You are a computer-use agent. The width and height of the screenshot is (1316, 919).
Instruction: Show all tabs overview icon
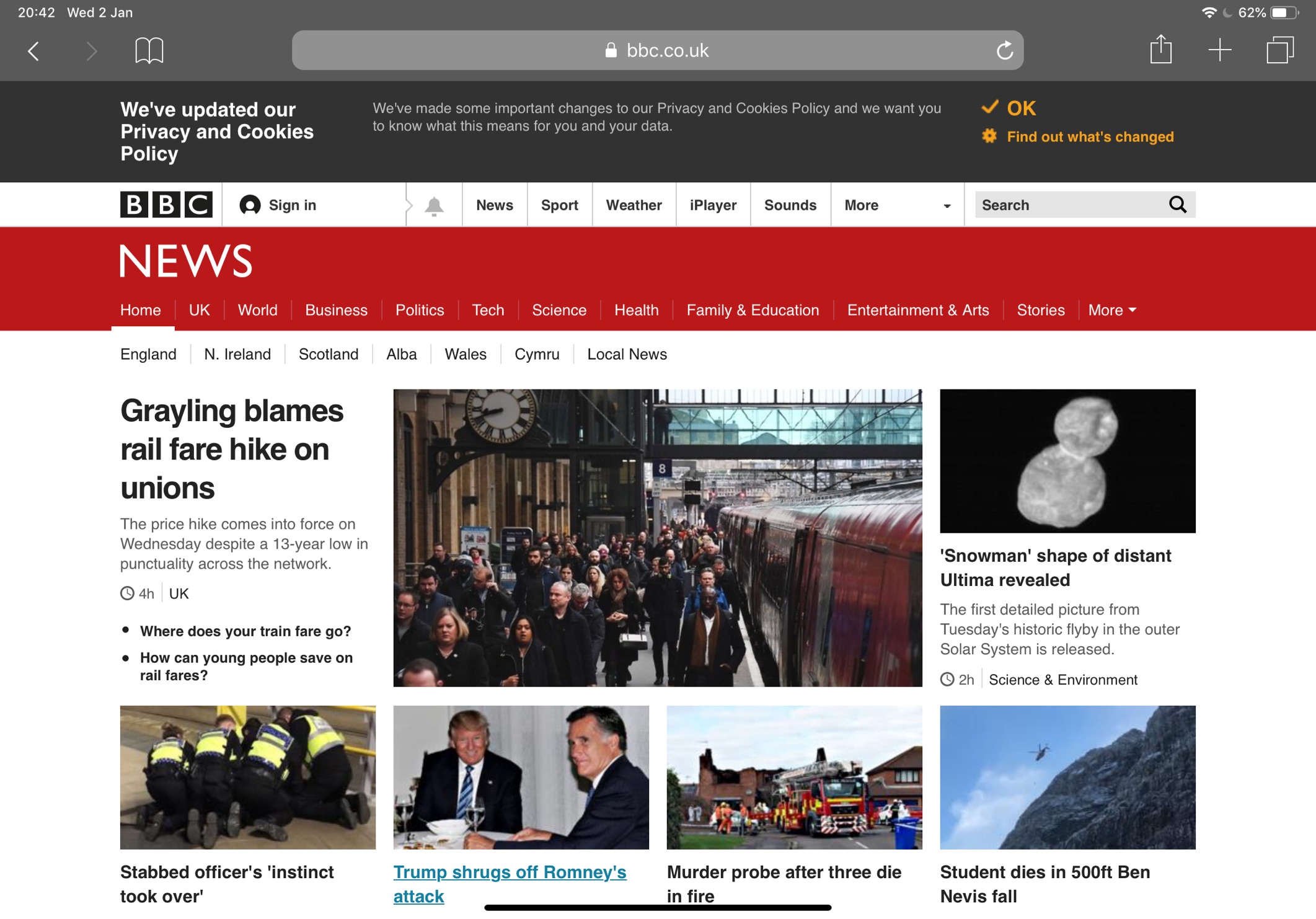(x=1280, y=50)
